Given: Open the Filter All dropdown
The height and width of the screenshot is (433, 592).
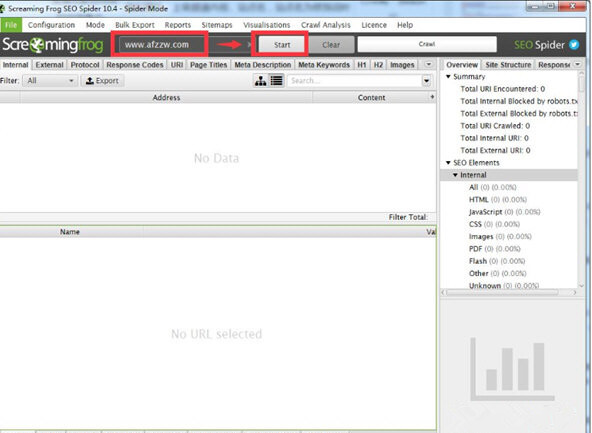Looking at the screenshot, I should pos(50,81).
